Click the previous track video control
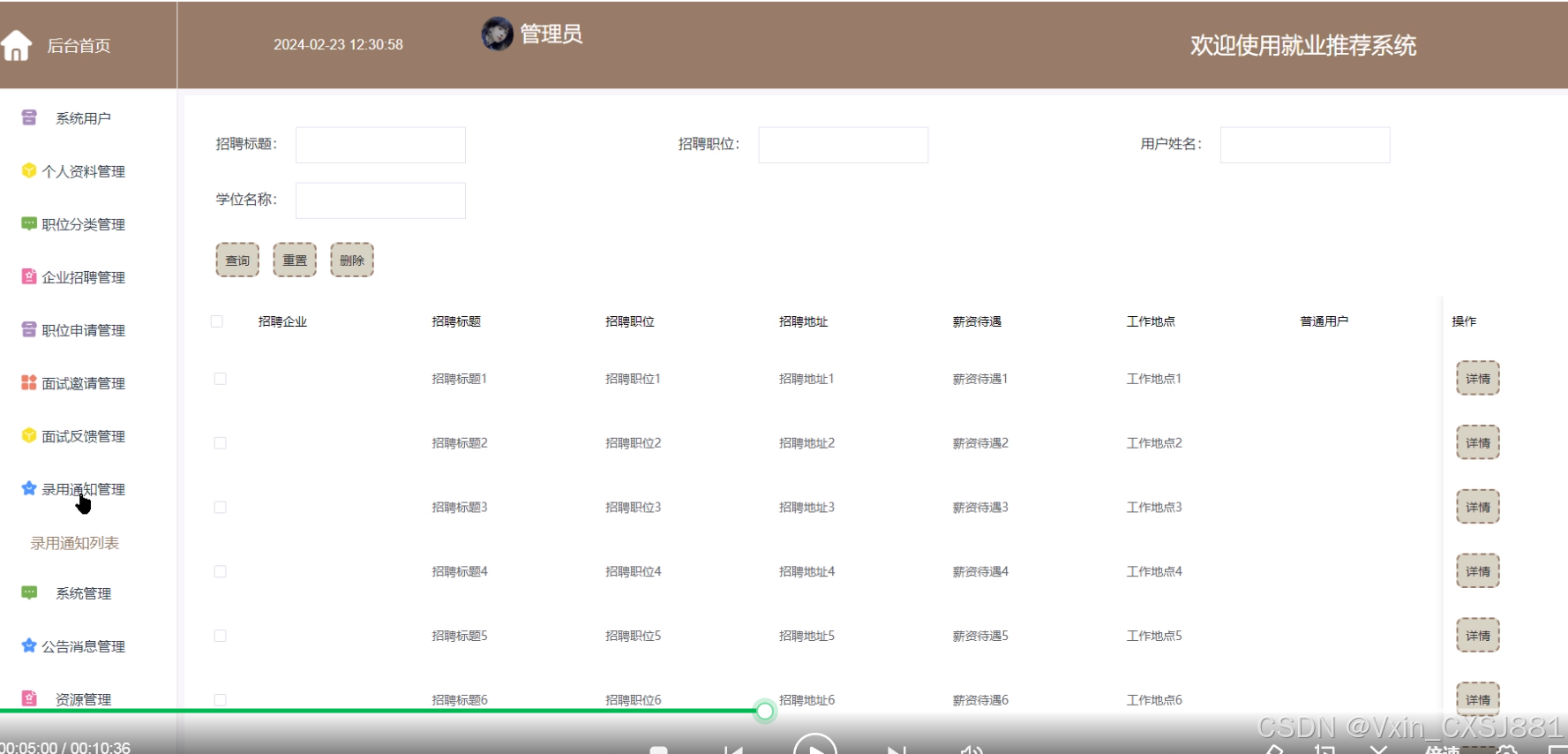This screenshot has height=754, width=1568. [x=733, y=750]
